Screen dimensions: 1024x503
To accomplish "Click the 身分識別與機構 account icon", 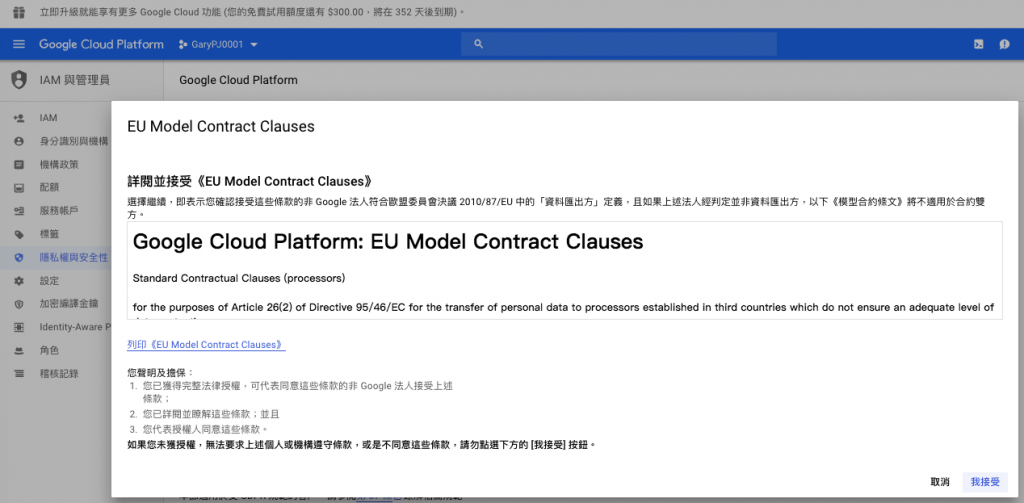I will (x=19, y=141).
